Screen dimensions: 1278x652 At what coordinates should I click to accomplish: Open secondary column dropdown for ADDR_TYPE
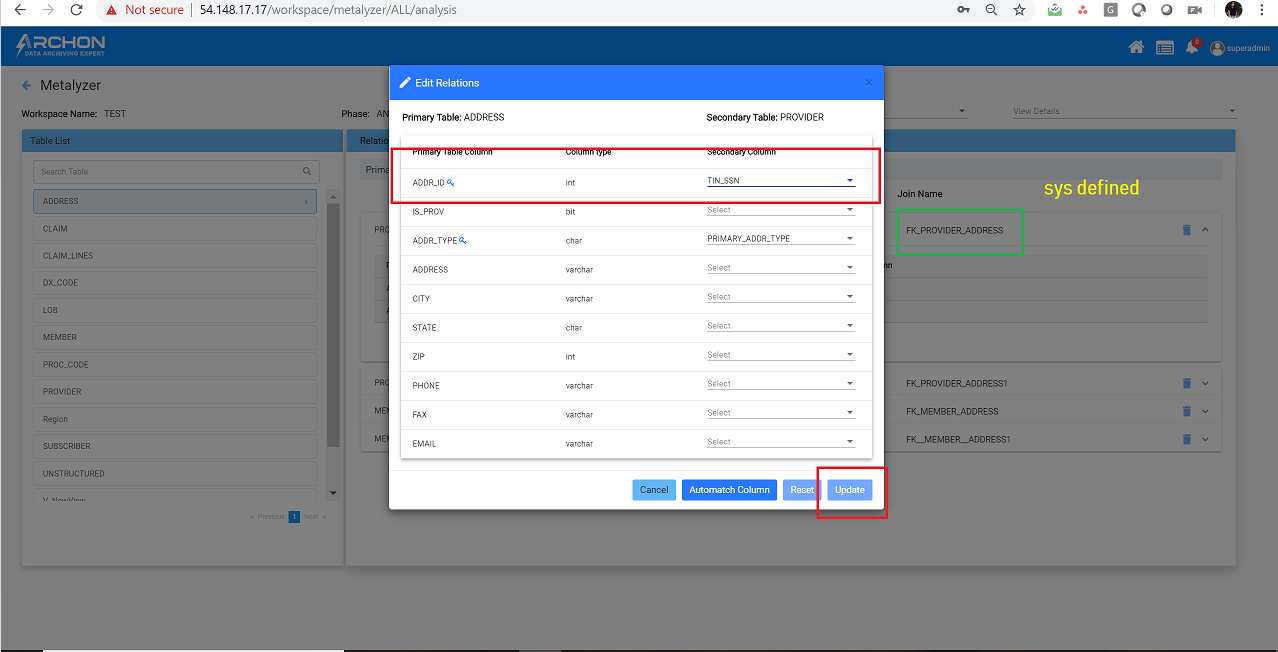click(781, 239)
